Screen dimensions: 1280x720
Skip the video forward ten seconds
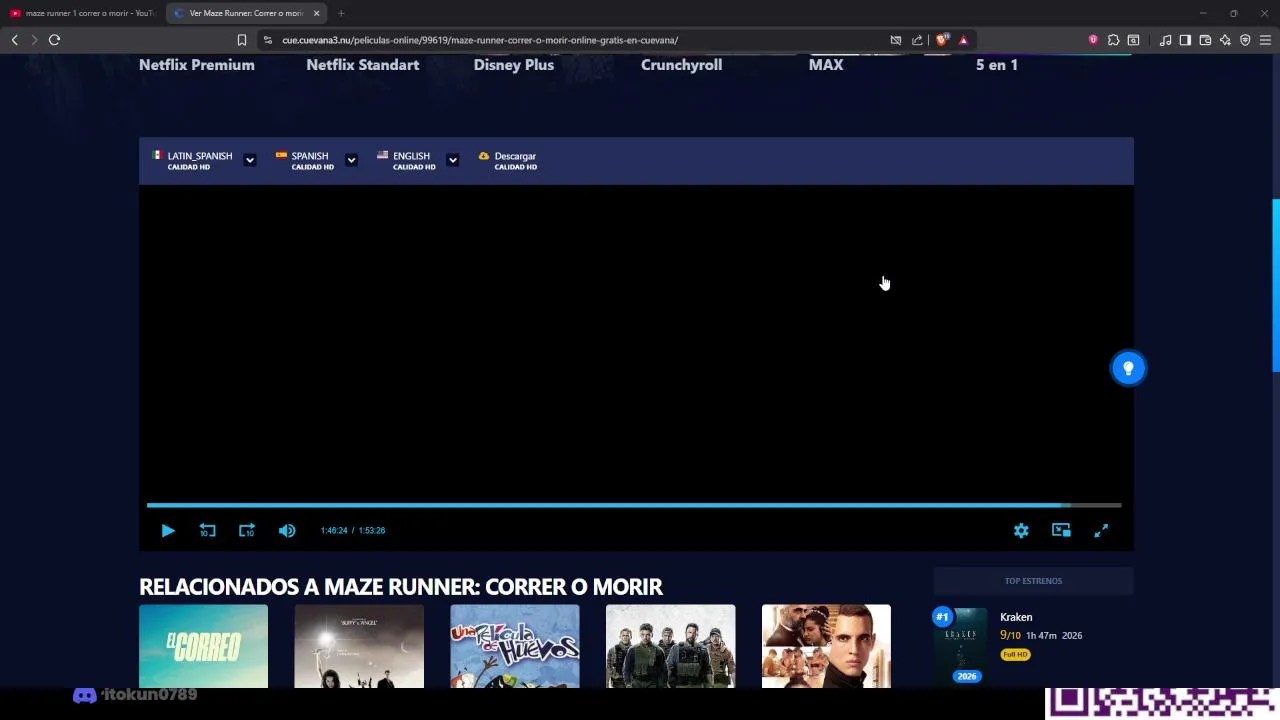[247, 531]
